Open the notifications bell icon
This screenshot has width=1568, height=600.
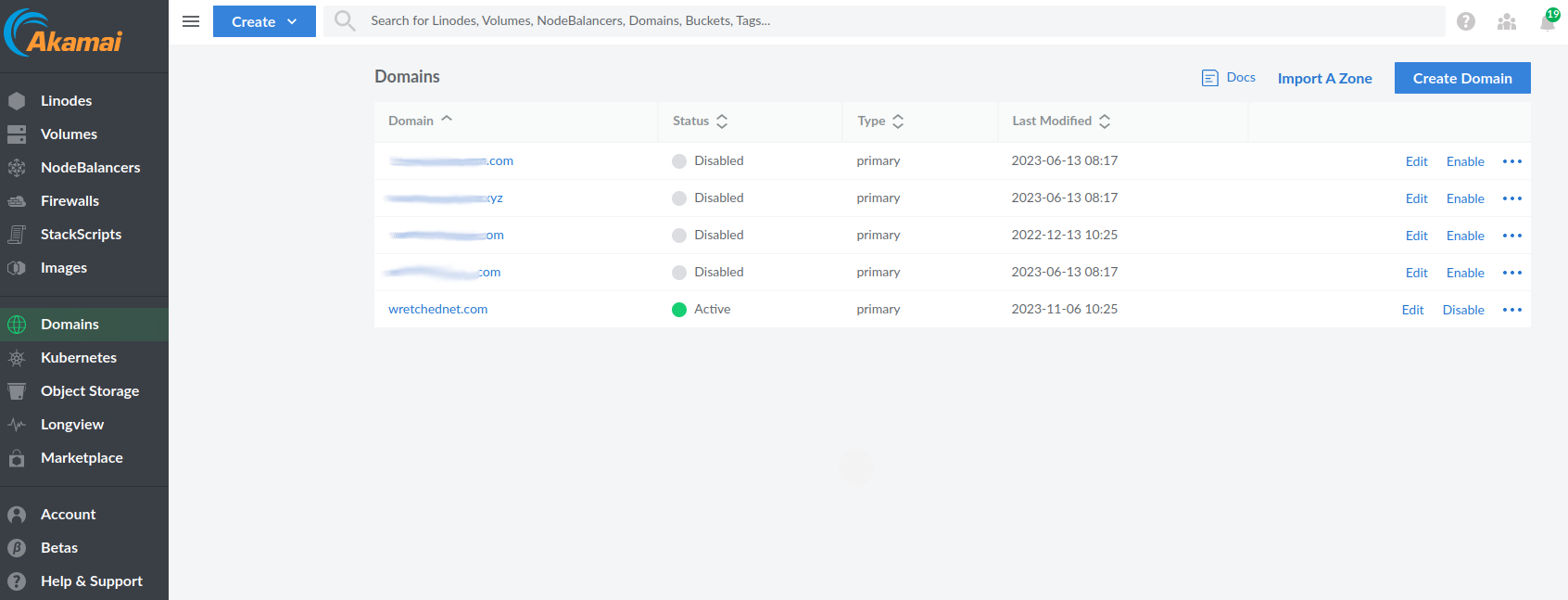tap(1548, 21)
